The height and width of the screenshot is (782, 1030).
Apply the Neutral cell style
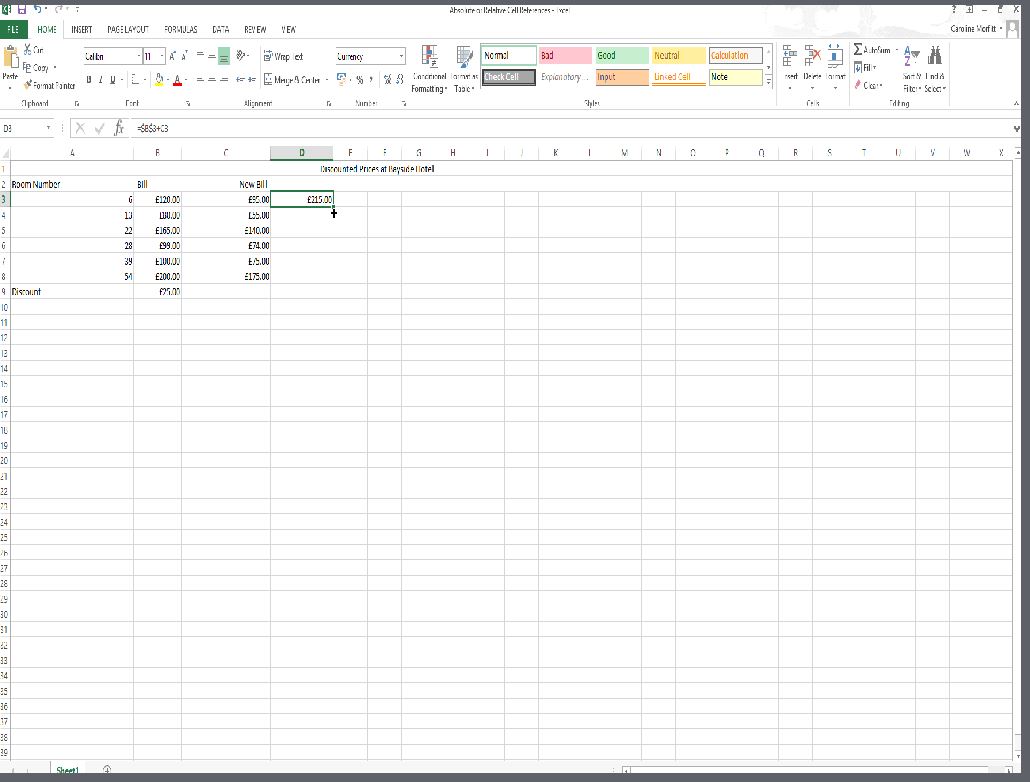[x=679, y=56]
